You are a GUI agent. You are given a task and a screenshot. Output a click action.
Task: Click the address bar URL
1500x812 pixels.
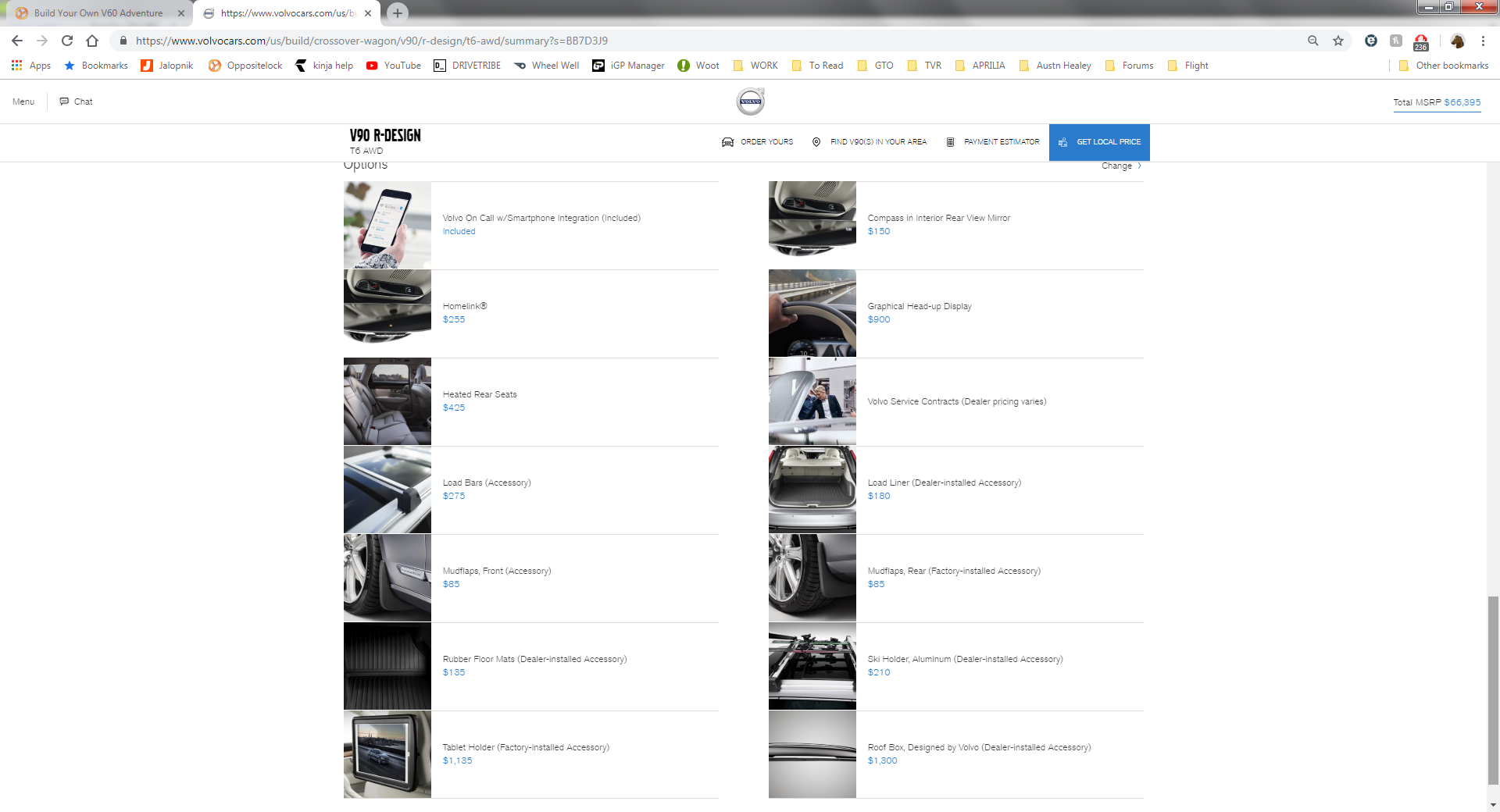[372, 41]
